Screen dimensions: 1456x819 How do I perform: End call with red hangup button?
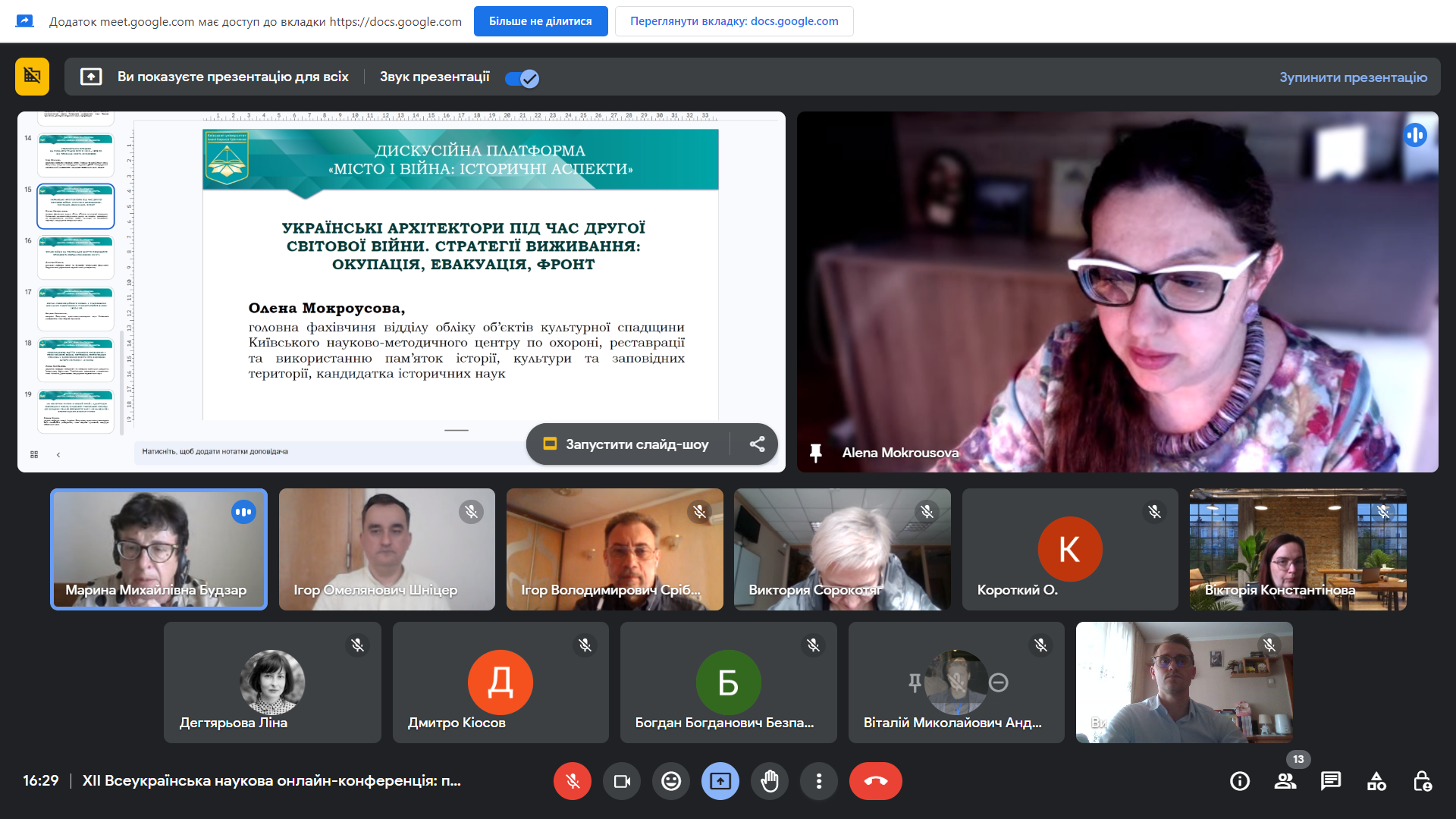pos(876,781)
